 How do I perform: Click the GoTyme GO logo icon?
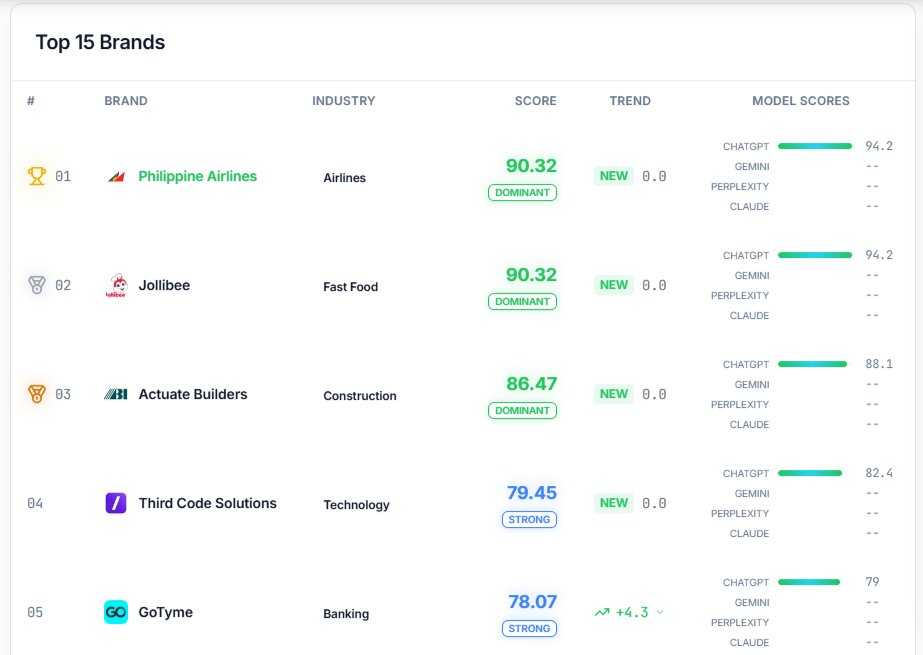tap(116, 612)
